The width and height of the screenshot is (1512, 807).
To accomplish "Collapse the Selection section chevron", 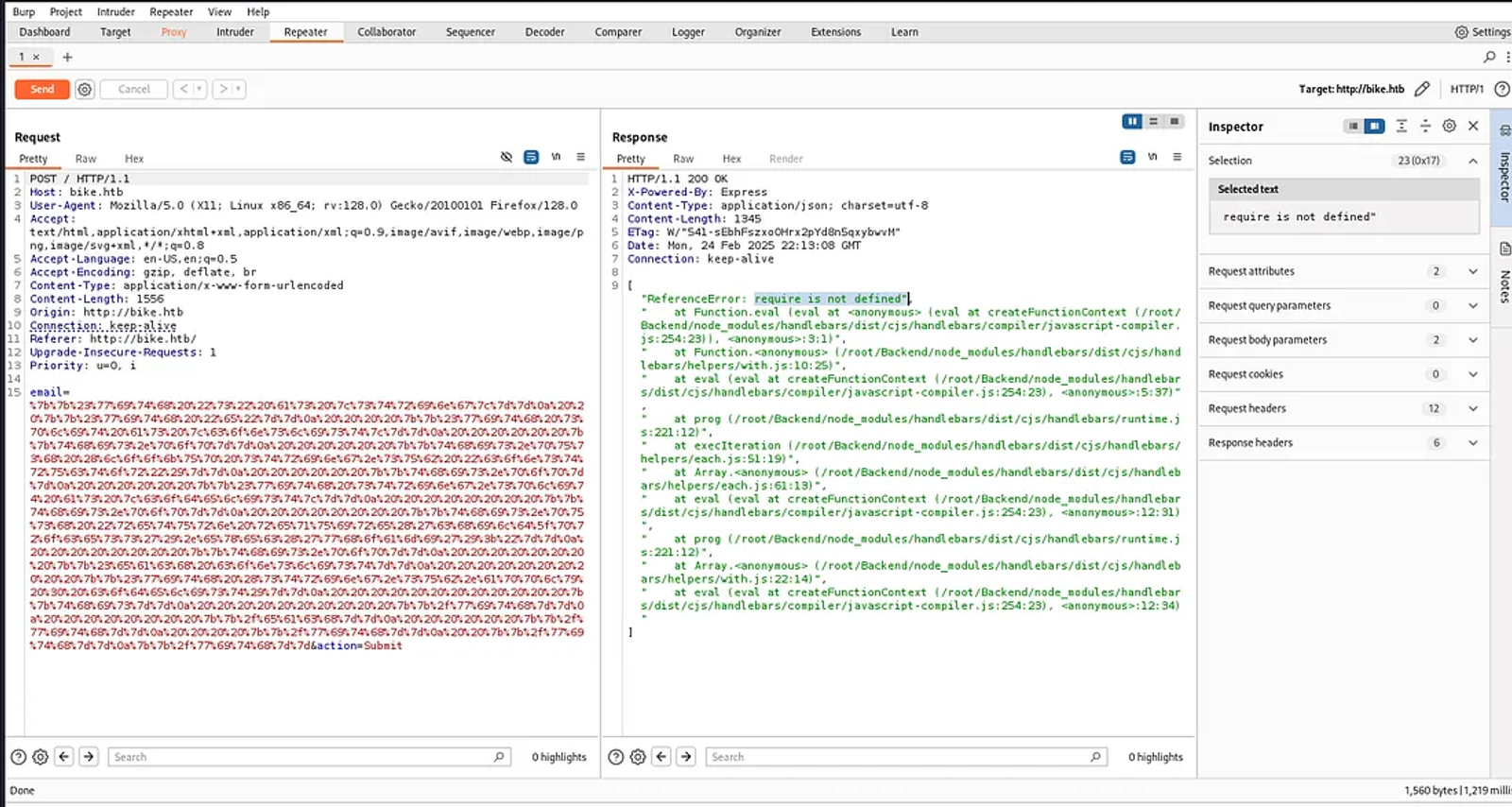I will 1472,161.
